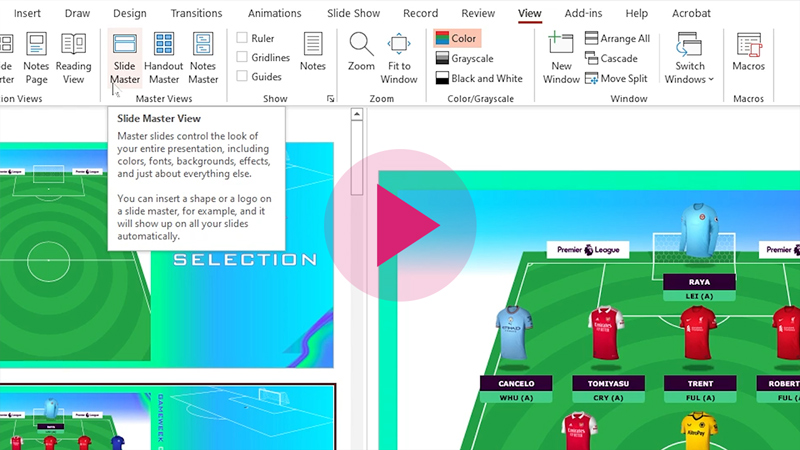Toggle the Gridlines checkbox
Image resolution: width=800 pixels, height=450 pixels.
click(242, 58)
